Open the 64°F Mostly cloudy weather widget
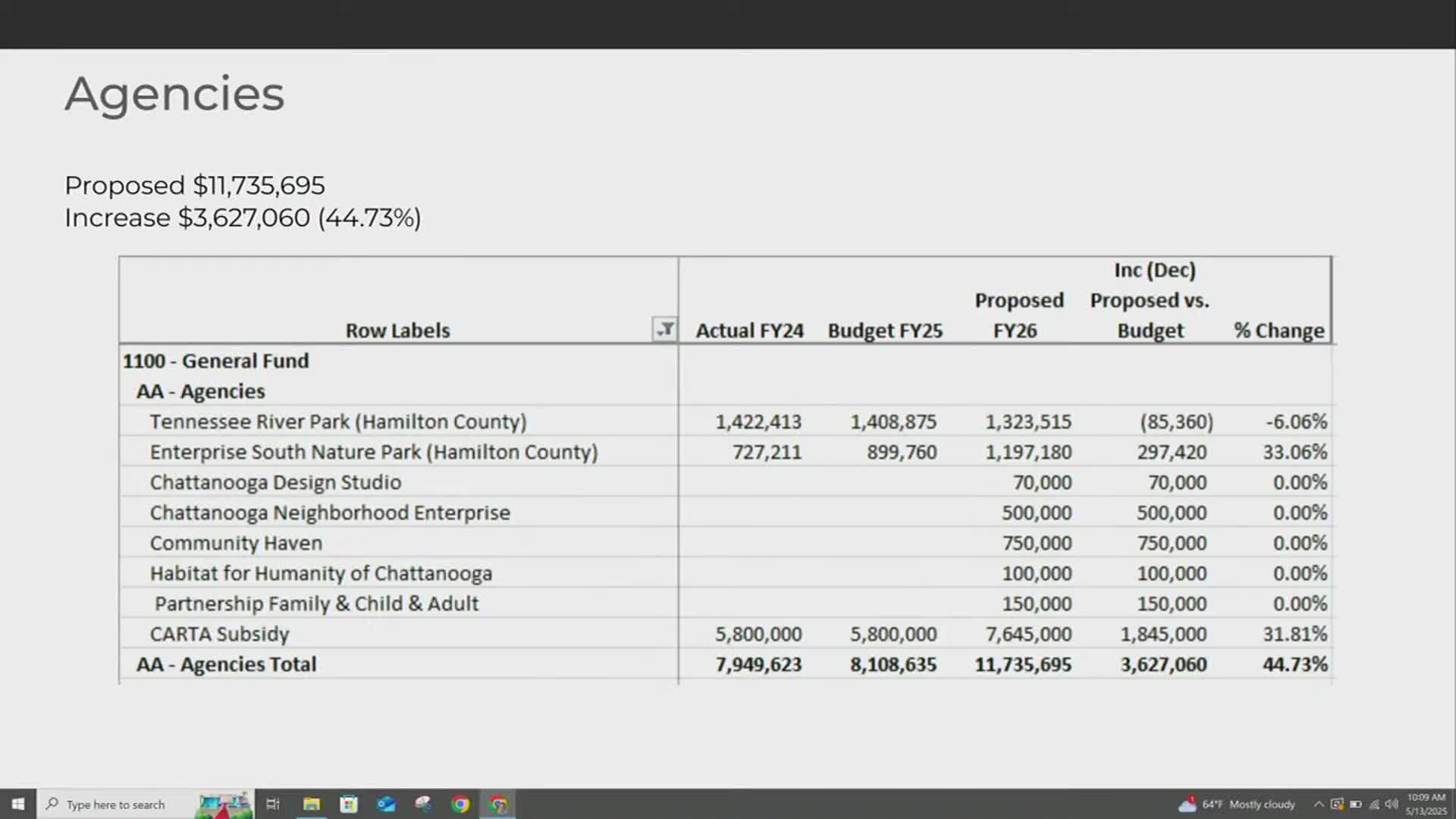This screenshot has height=819, width=1456. 1238,804
